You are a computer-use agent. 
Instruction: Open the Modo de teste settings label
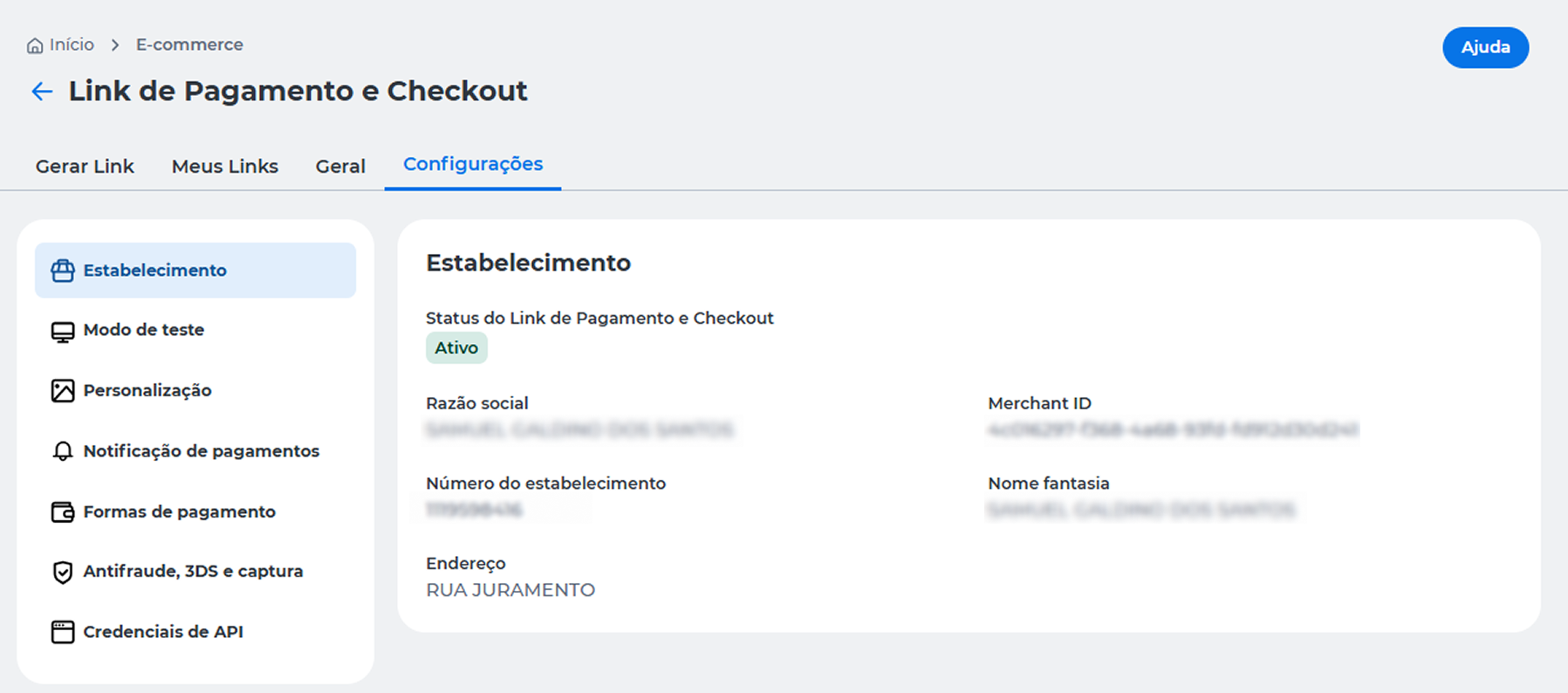144,330
